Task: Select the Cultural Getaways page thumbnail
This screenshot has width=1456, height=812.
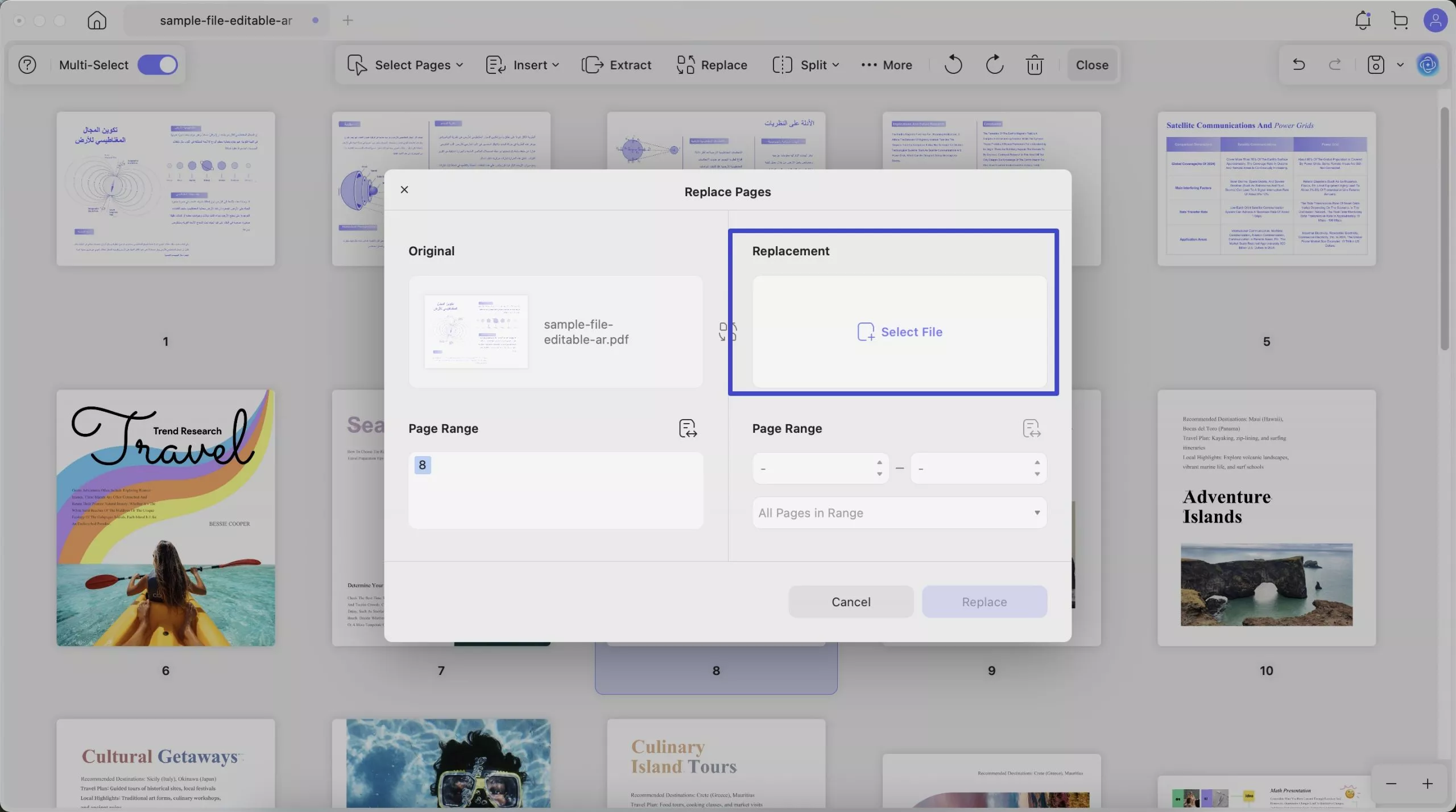Action: 166,764
